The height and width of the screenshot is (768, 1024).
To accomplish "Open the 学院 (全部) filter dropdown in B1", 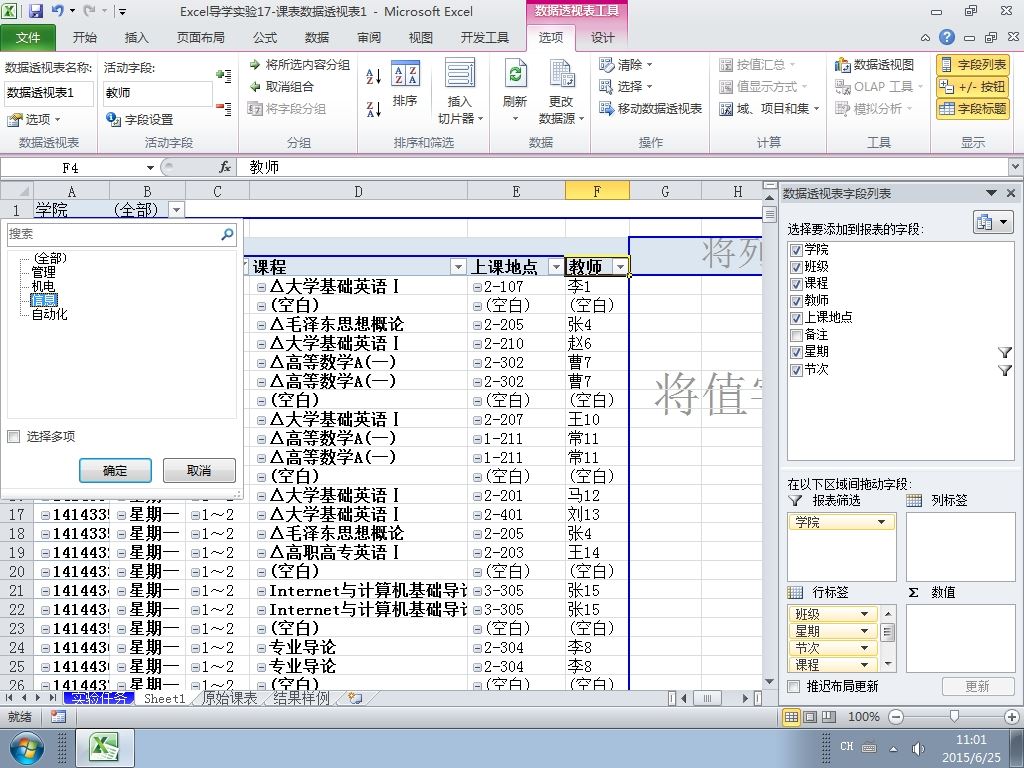I will (x=176, y=210).
